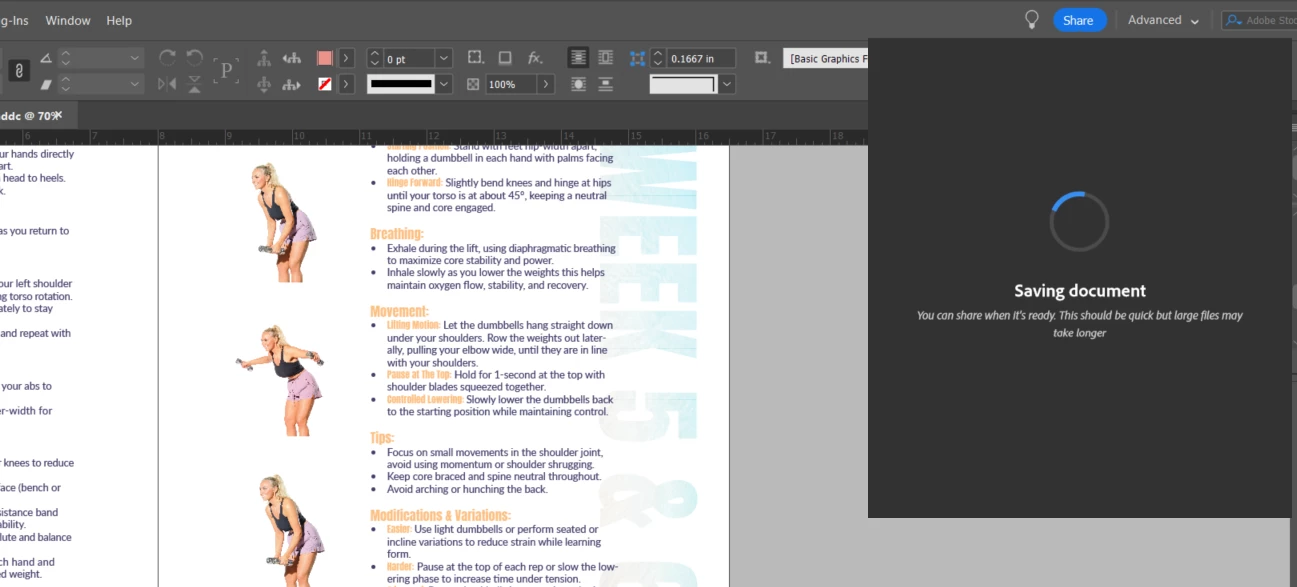Select Wrap Around Bounding Box
1297x587 pixels.
click(605, 58)
